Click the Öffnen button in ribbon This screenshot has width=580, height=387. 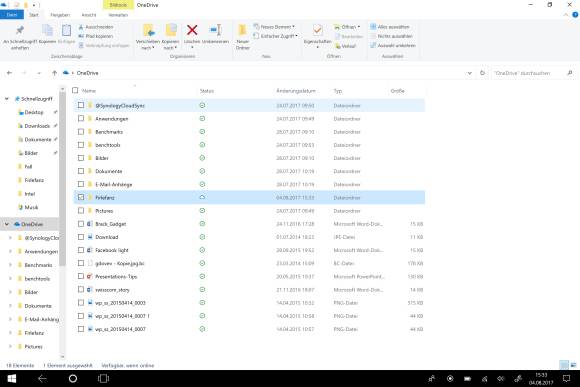347,27
